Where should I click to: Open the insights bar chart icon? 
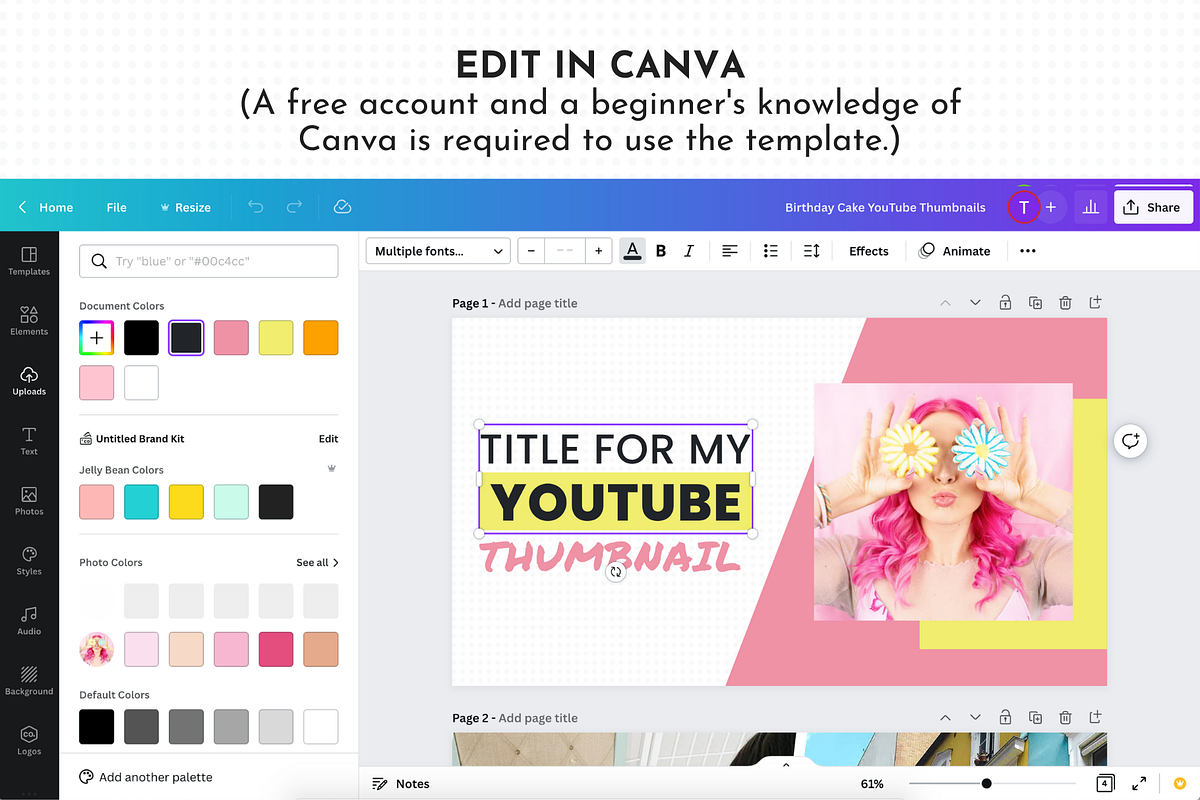click(x=1091, y=207)
